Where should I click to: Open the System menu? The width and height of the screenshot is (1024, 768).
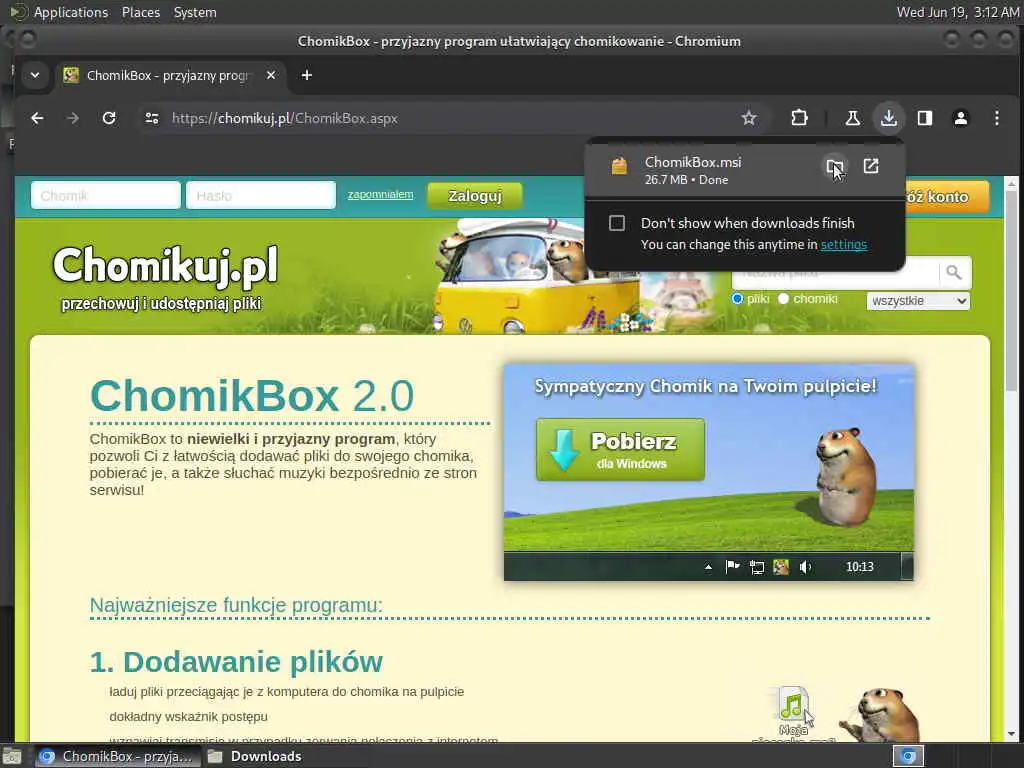pyautogui.click(x=195, y=12)
